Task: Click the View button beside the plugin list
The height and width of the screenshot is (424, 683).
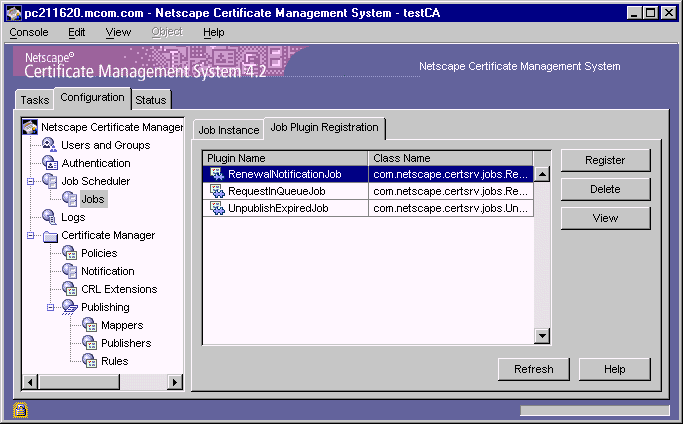Action: pyautogui.click(x=605, y=218)
